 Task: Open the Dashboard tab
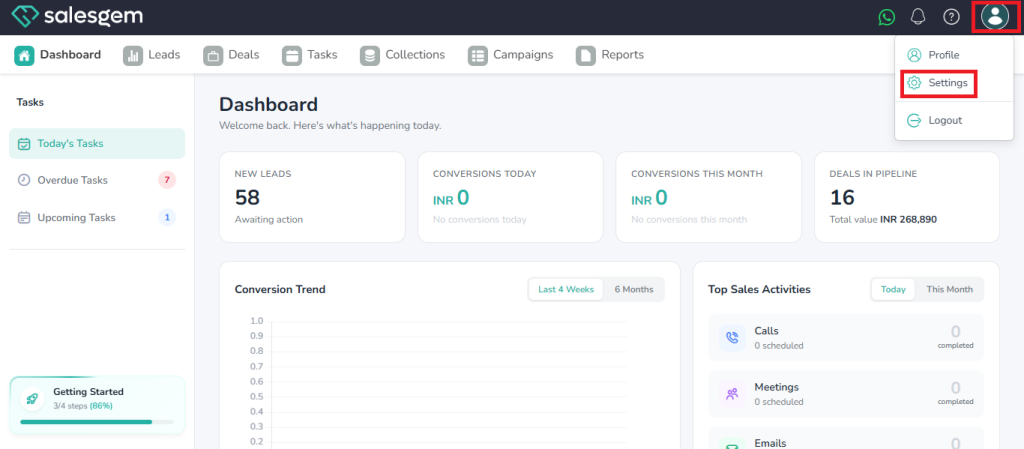(x=57, y=55)
